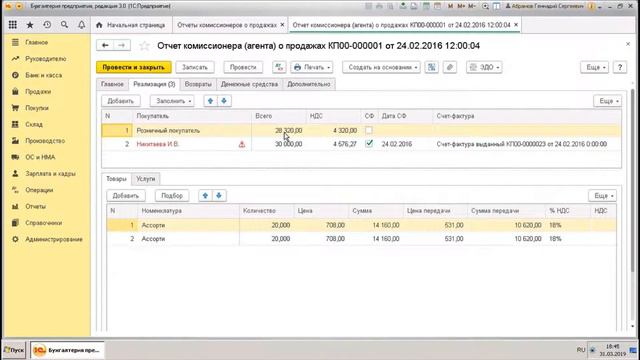
Task: Click the Подбор button
Action: [172, 196]
